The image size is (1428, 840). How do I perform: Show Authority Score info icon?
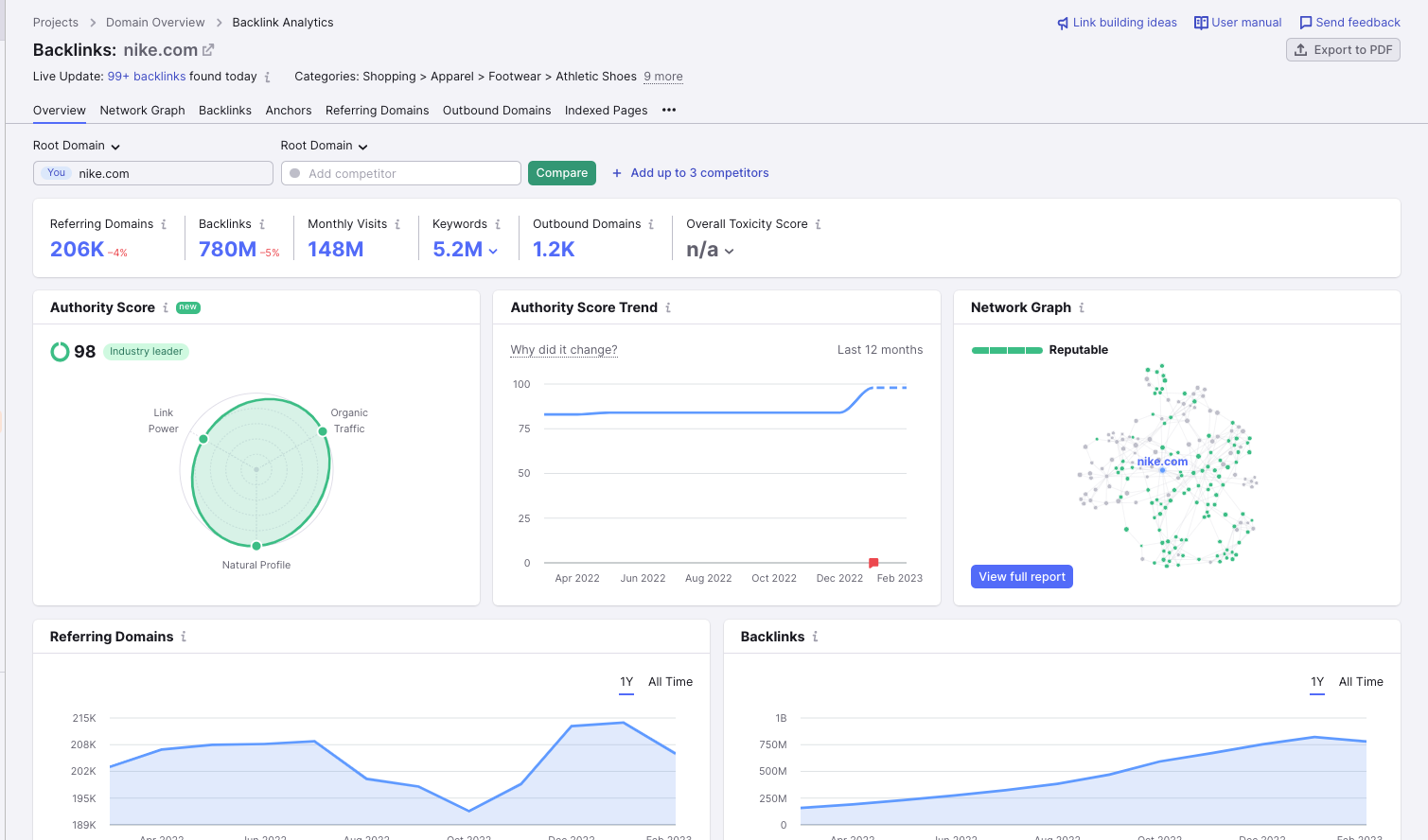[166, 307]
